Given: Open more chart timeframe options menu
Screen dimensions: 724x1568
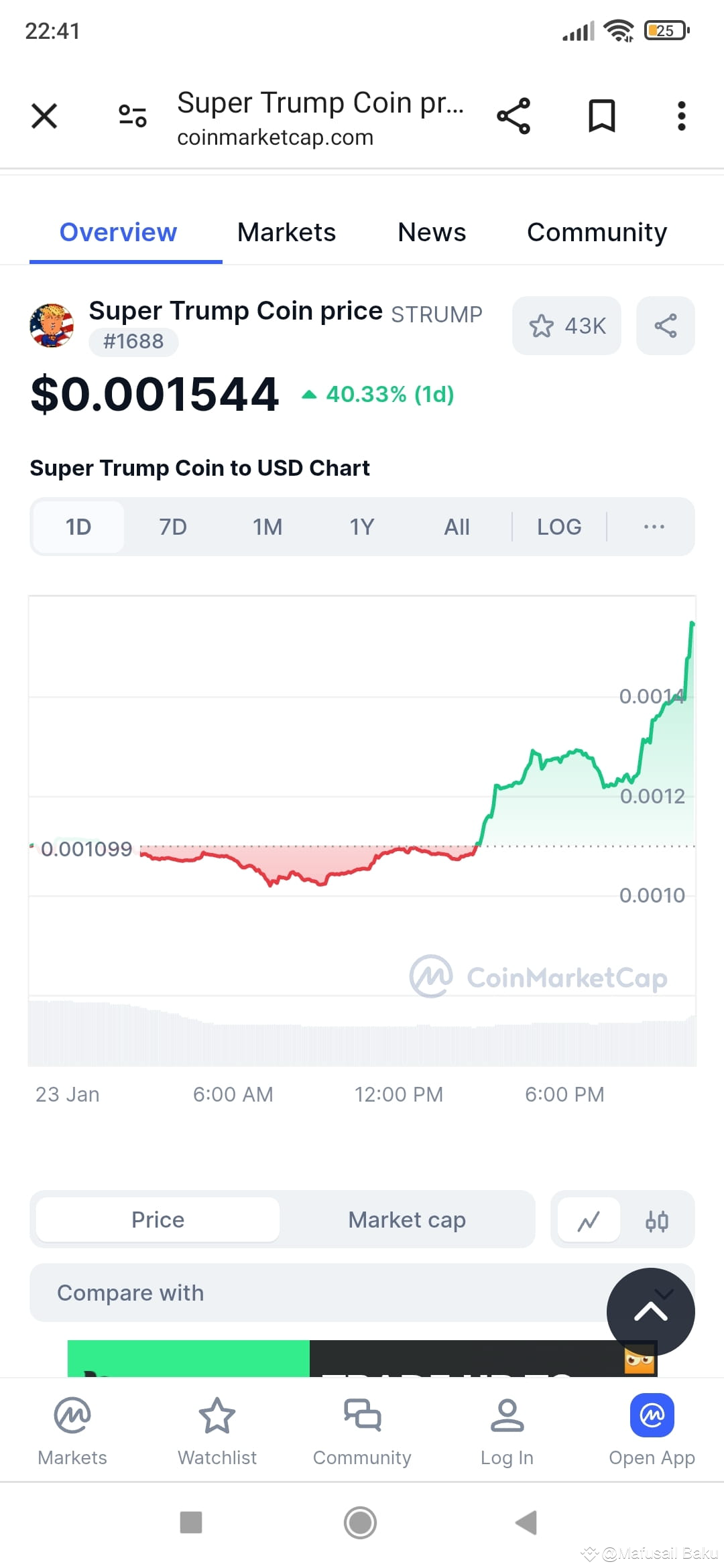Looking at the screenshot, I should click(653, 527).
